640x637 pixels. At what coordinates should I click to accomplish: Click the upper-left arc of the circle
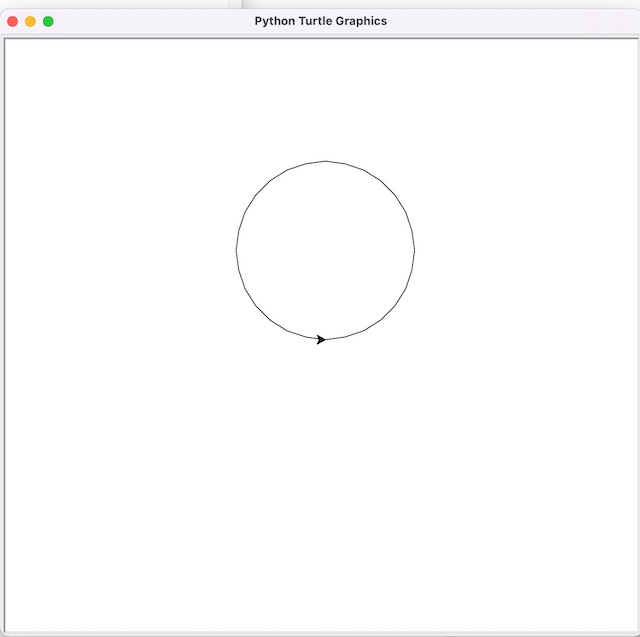263,187
